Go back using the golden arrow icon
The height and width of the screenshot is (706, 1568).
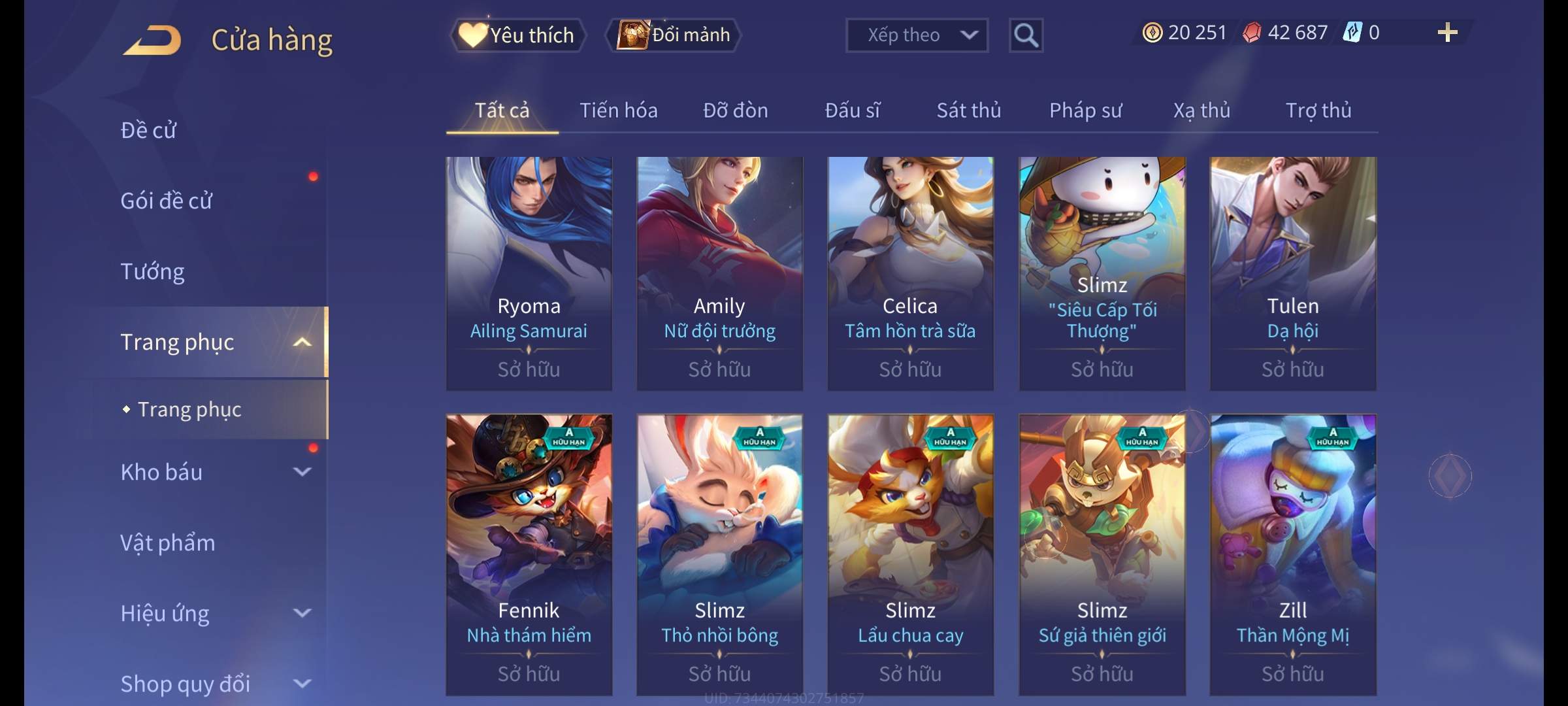point(152,41)
